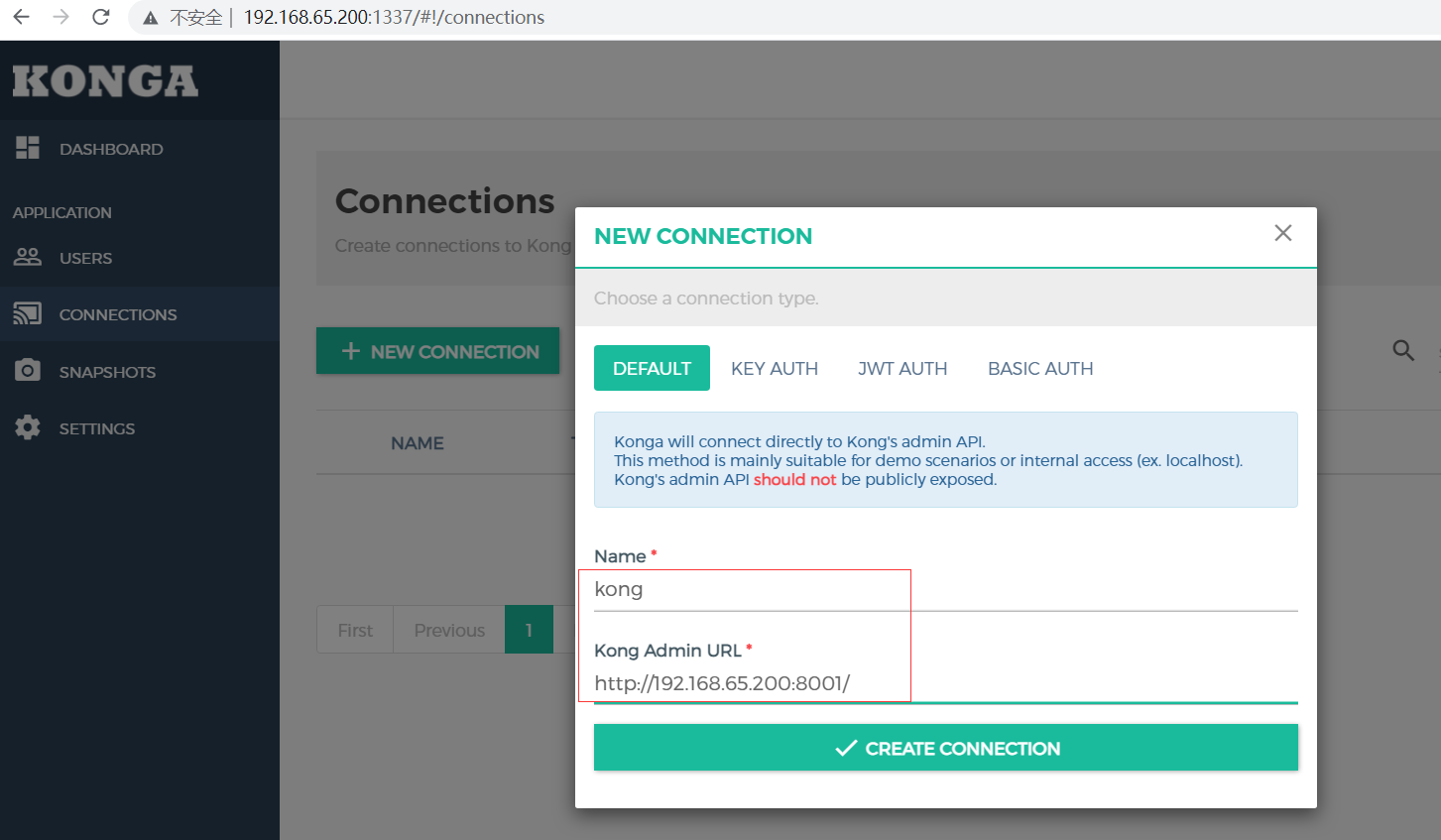The width and height of the screenshot is (1441, 840).
Task: Click the KONGA logo
Action: point(105,81)
